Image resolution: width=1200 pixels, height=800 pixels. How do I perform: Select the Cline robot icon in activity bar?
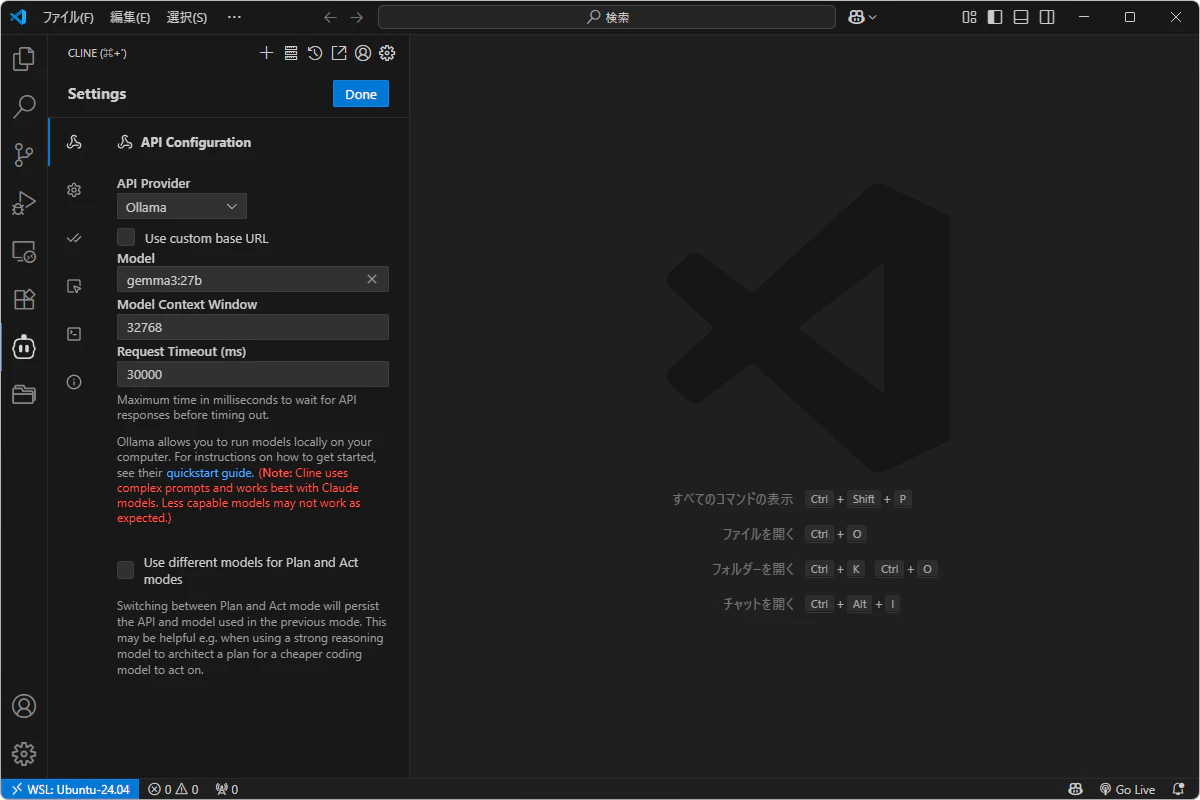[x=24, y=347]
